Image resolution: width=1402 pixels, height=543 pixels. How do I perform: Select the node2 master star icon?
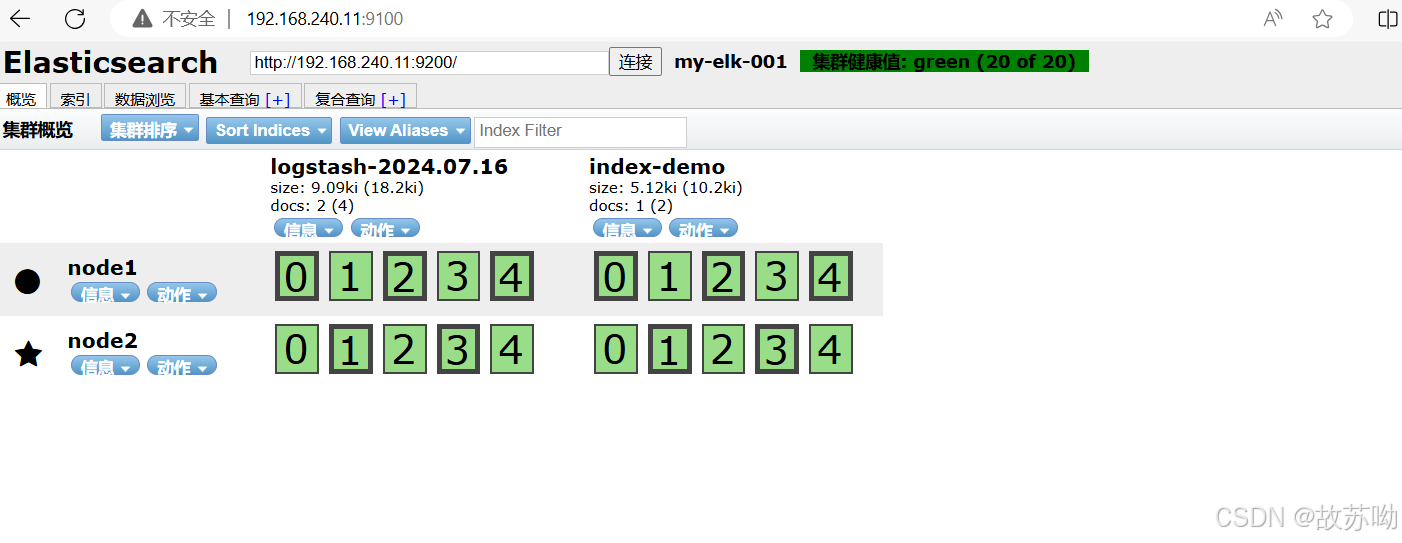28,353
